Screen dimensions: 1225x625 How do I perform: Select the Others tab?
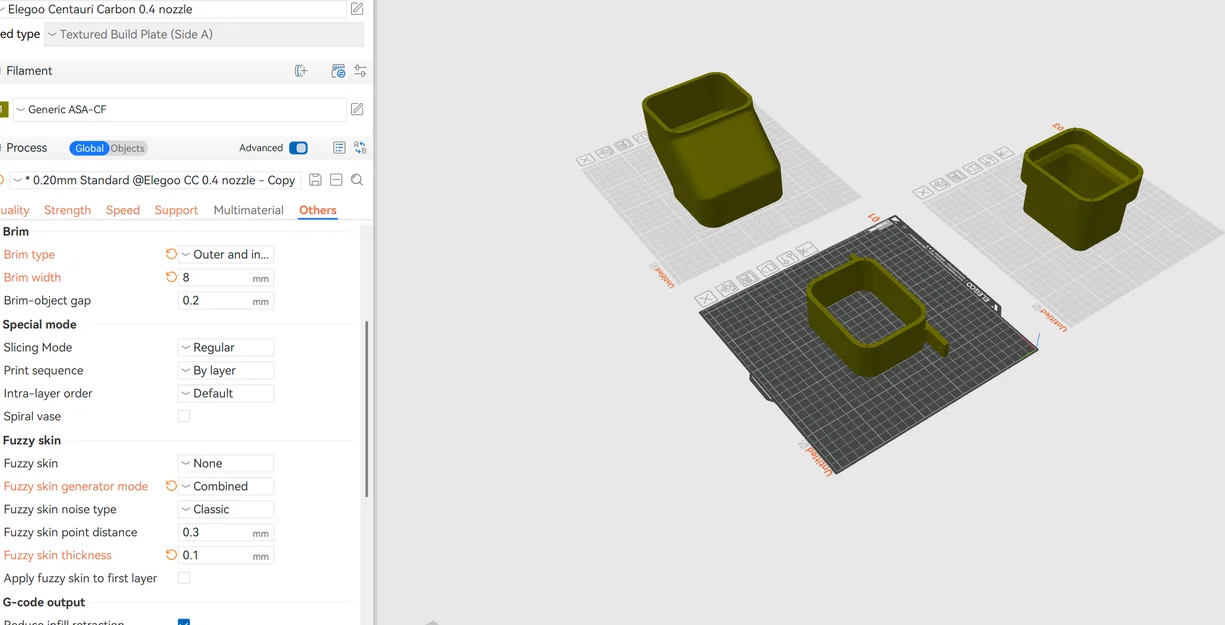click(x=318, y=210)
